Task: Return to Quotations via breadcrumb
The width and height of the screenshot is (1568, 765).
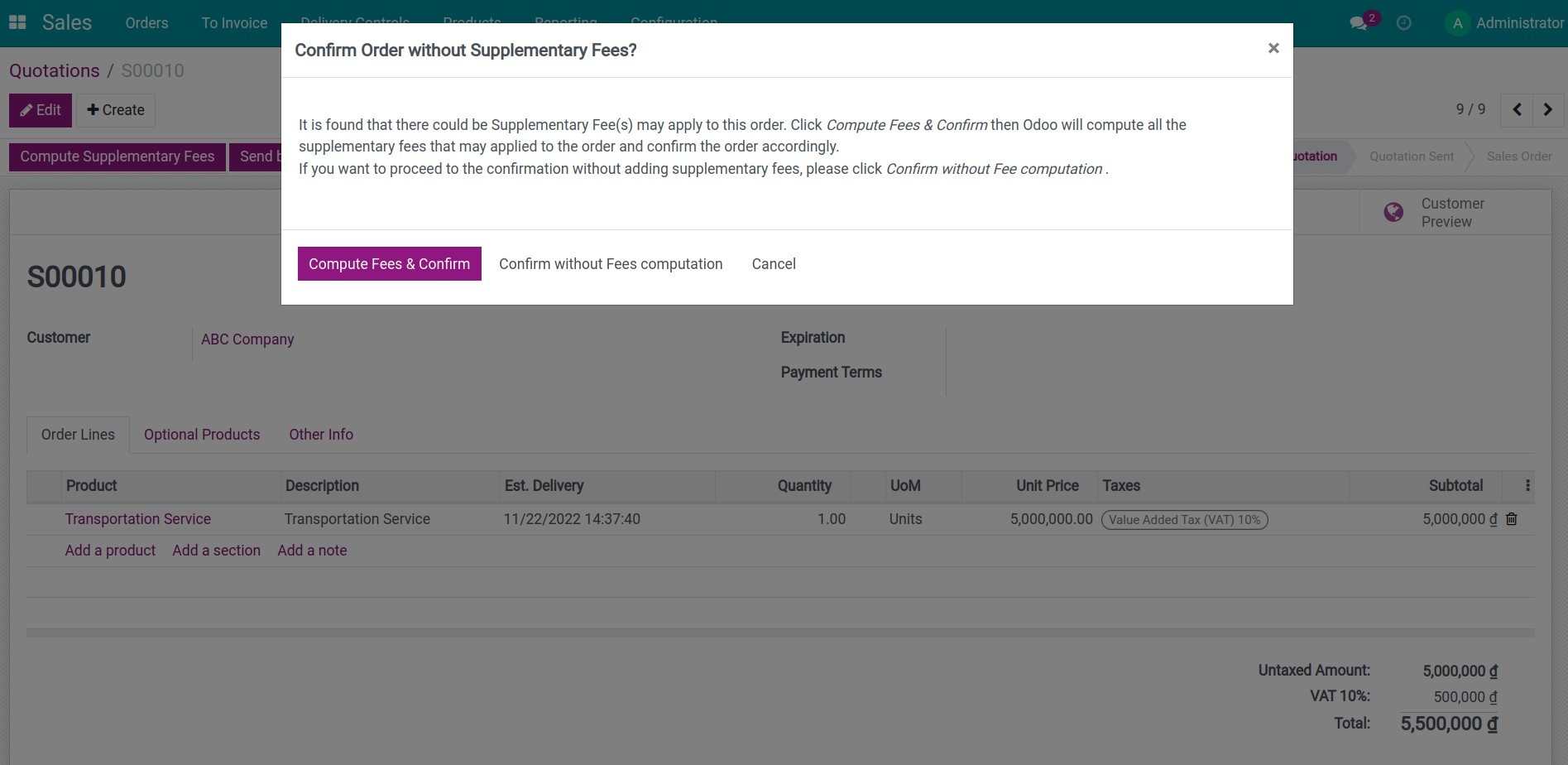Action: coord(54,70)
